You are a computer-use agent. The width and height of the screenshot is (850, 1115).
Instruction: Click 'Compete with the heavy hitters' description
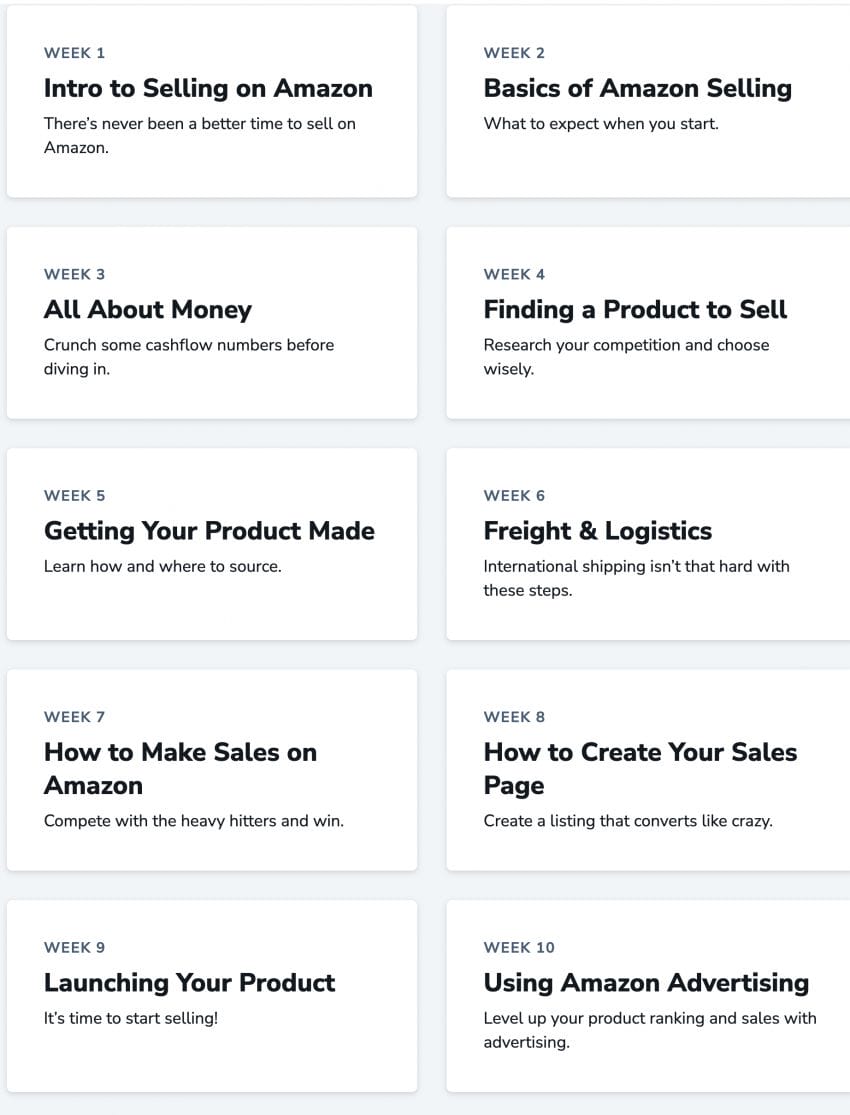pyautogui.click(x=193, y=821)
